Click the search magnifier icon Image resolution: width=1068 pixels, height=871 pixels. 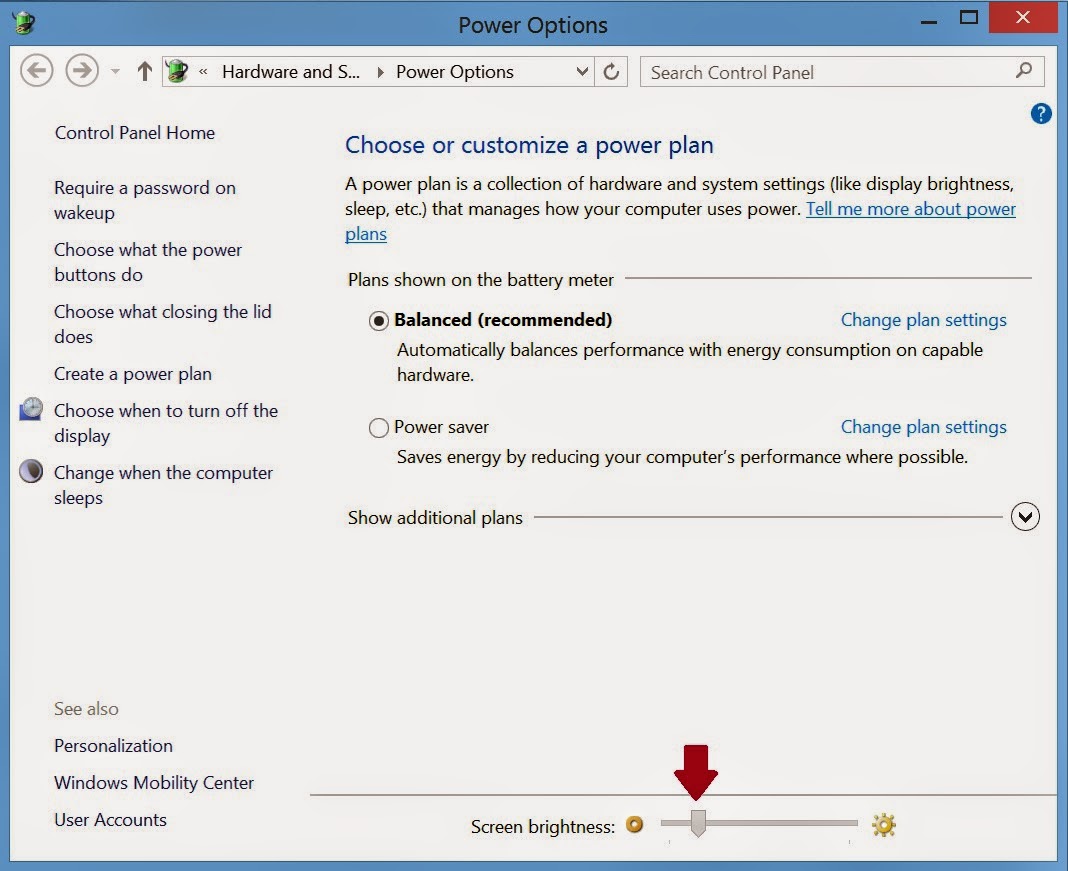tap(1024, 69)
